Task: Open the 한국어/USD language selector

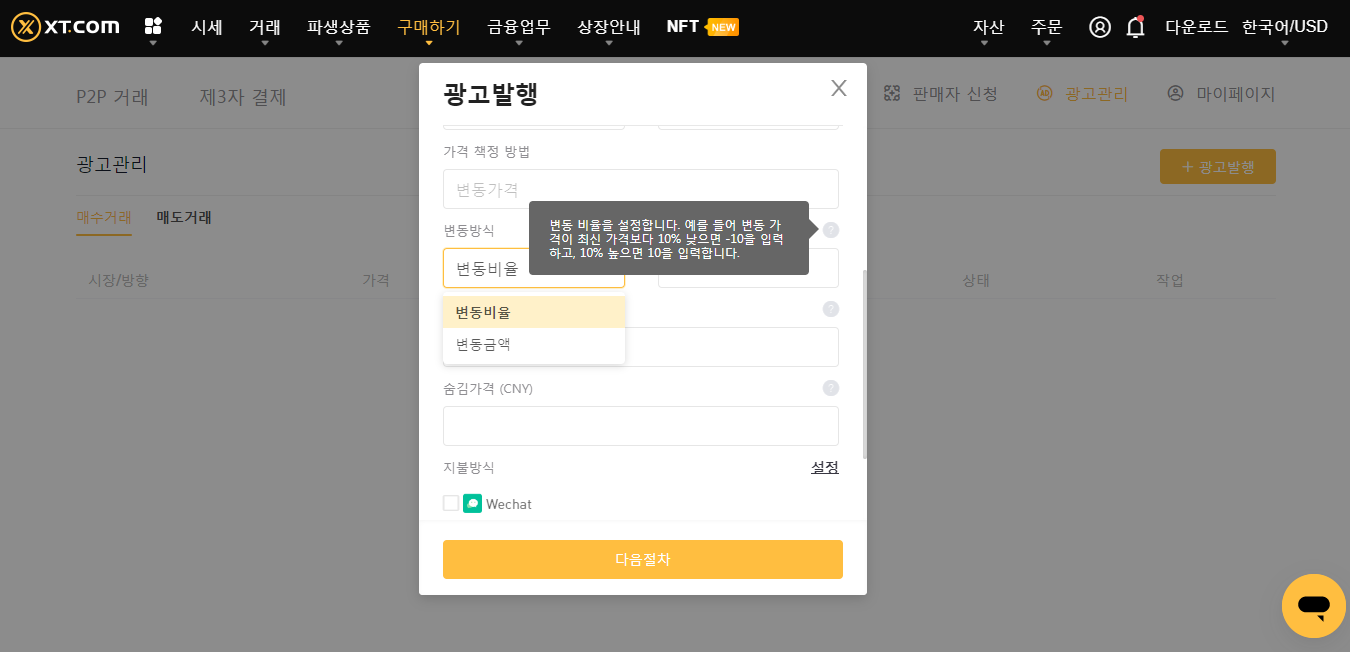Action: 1285,27
